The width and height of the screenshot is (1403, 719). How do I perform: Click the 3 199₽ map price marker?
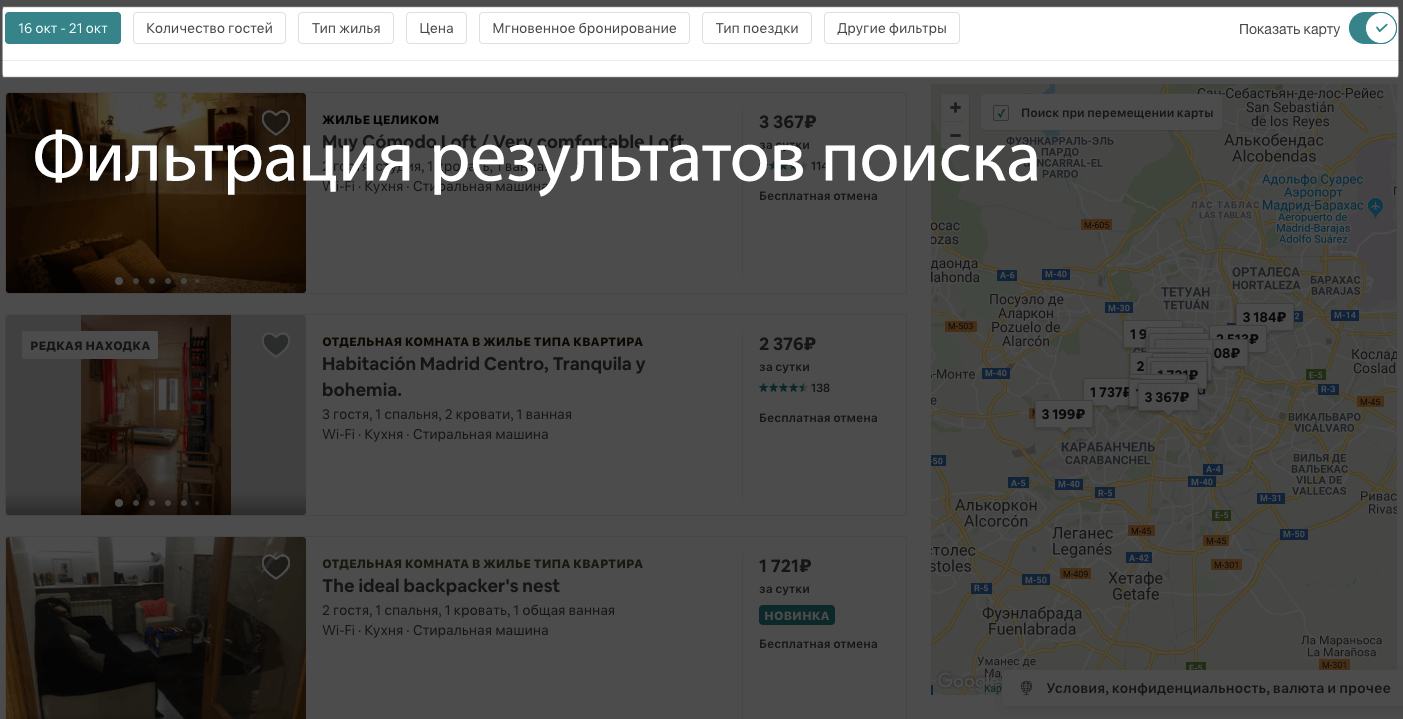pos(1063,414)
